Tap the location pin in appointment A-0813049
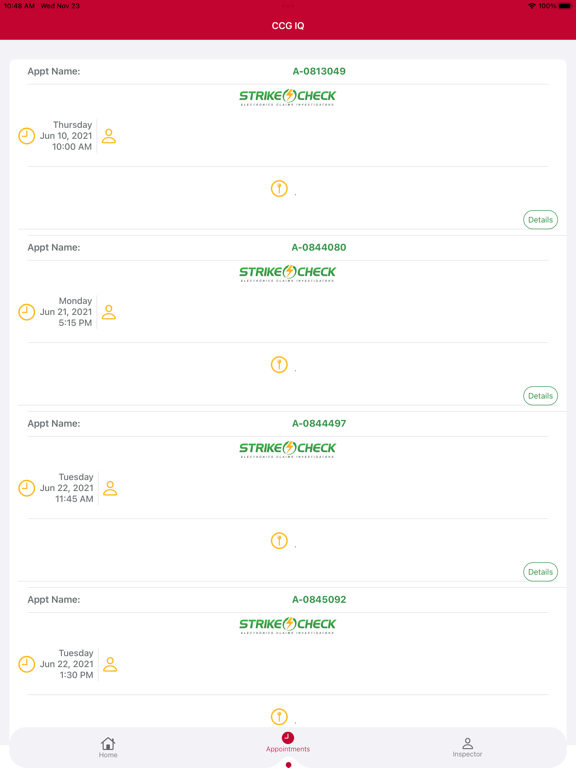 [279, 189]
